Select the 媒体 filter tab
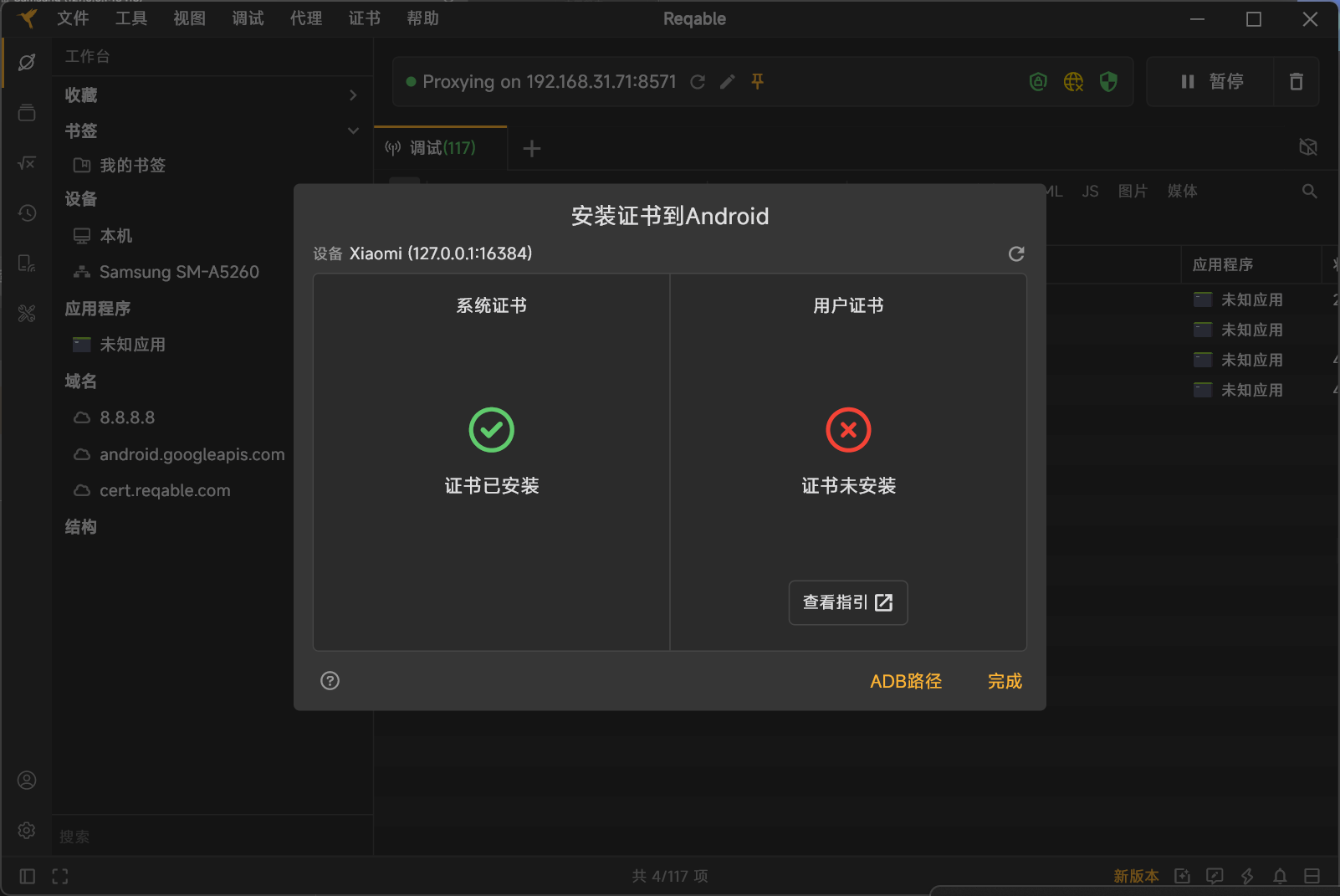 1182,192
